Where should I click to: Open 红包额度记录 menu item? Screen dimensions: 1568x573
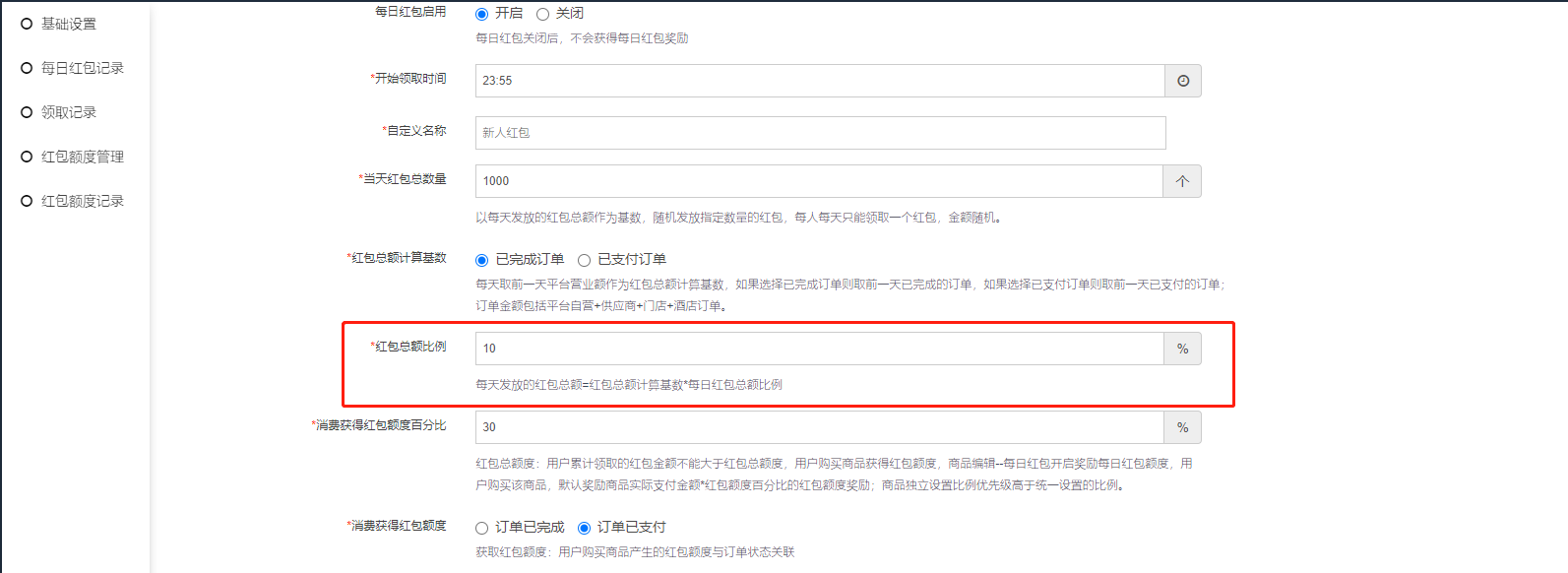[83, 201]
